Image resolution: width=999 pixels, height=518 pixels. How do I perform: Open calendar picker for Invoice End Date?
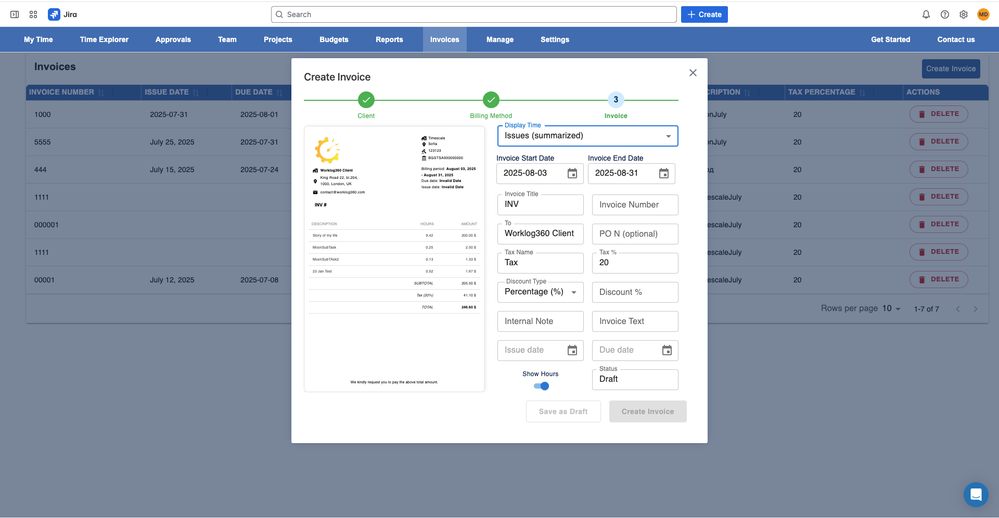tap(664, 173)
